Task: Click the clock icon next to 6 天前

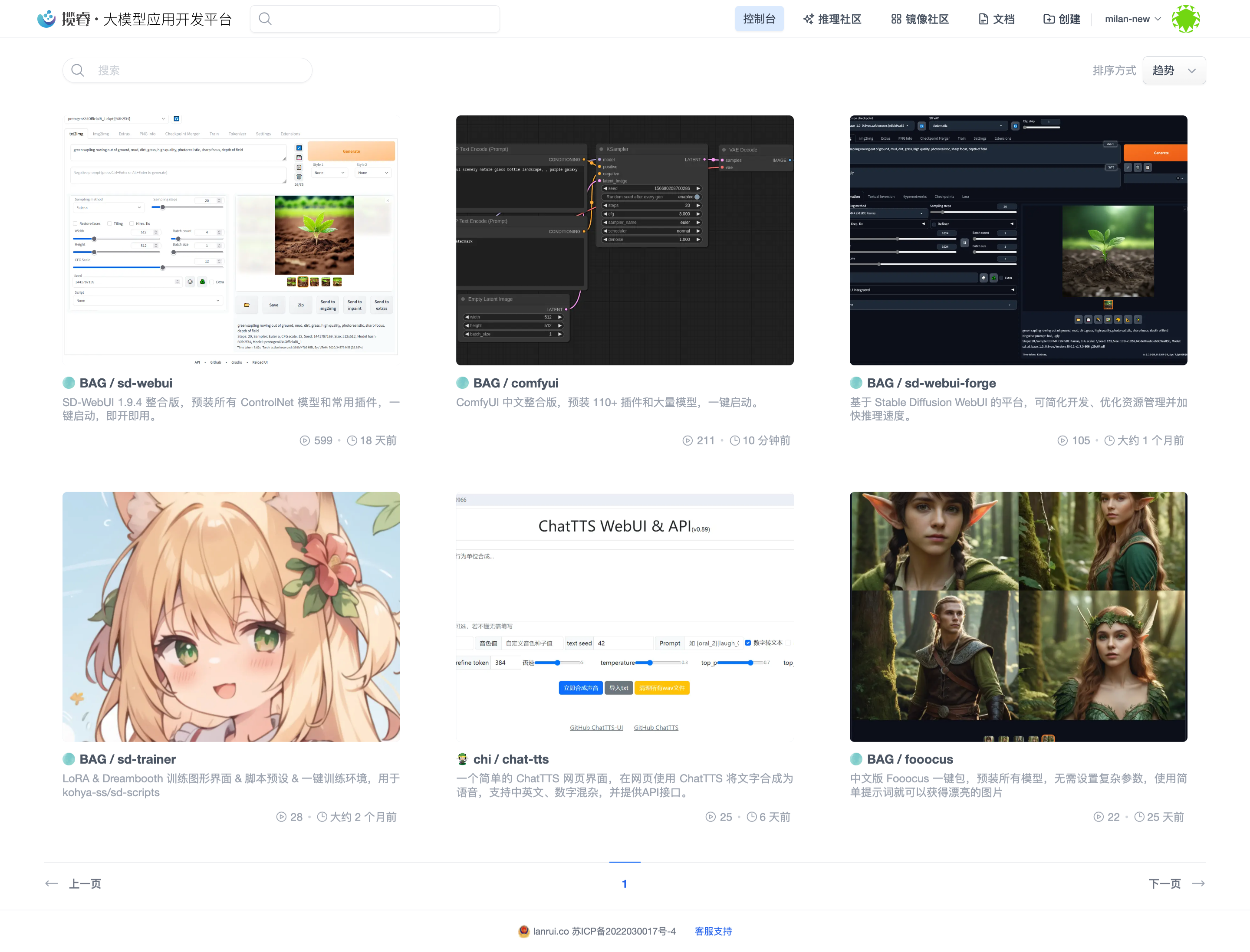Action: [752, 817]
